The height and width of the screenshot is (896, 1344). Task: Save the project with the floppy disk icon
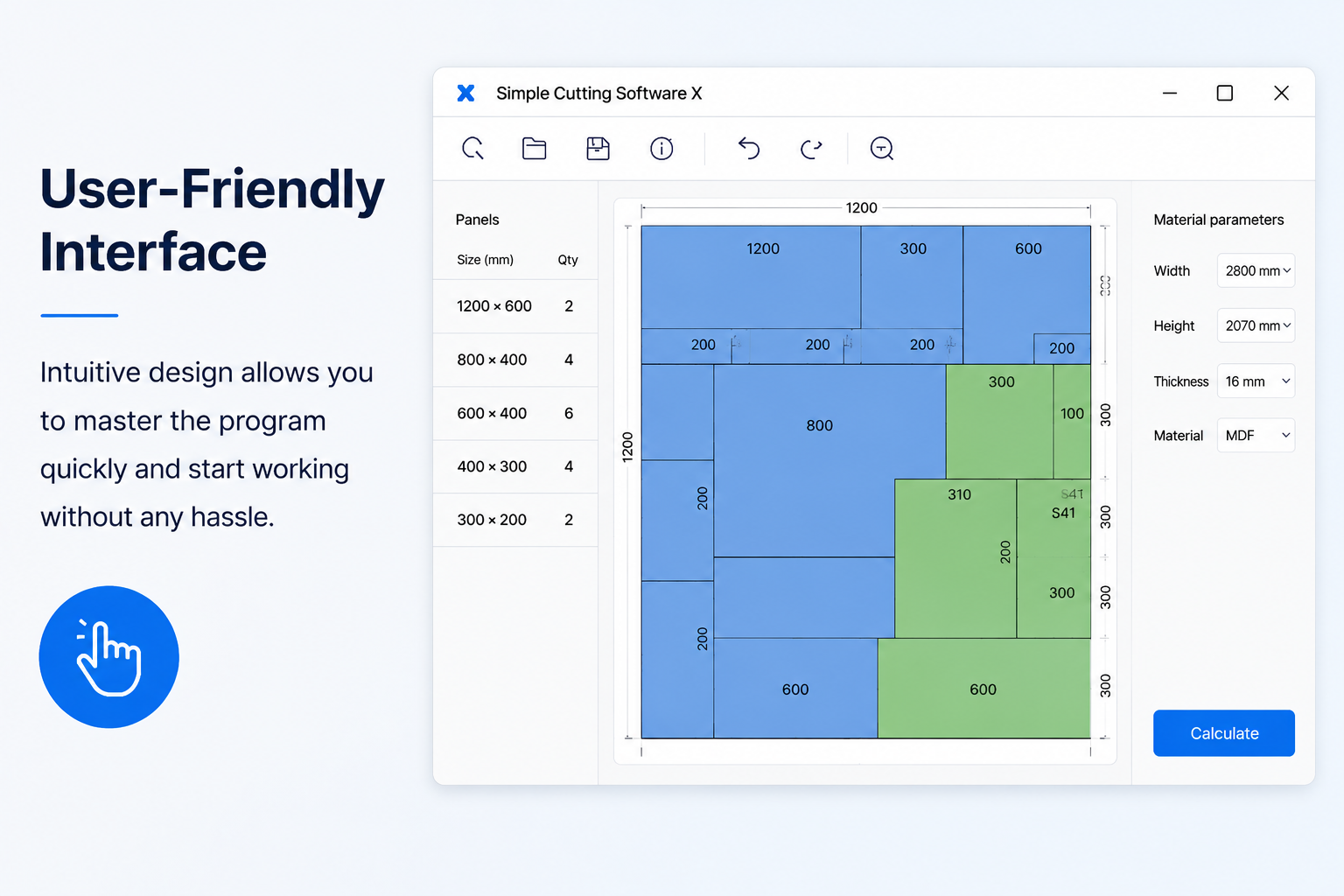click(x=598, y=149)
